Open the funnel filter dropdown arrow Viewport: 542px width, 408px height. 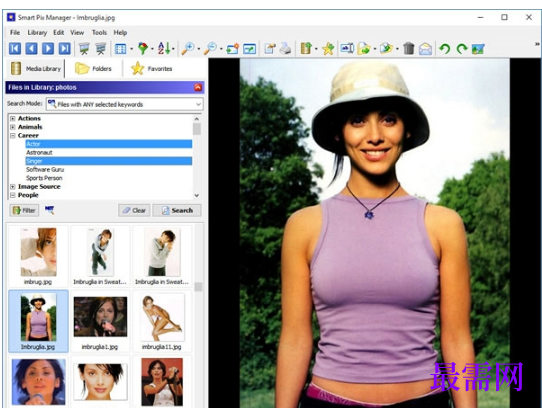(x=152, y=49)
